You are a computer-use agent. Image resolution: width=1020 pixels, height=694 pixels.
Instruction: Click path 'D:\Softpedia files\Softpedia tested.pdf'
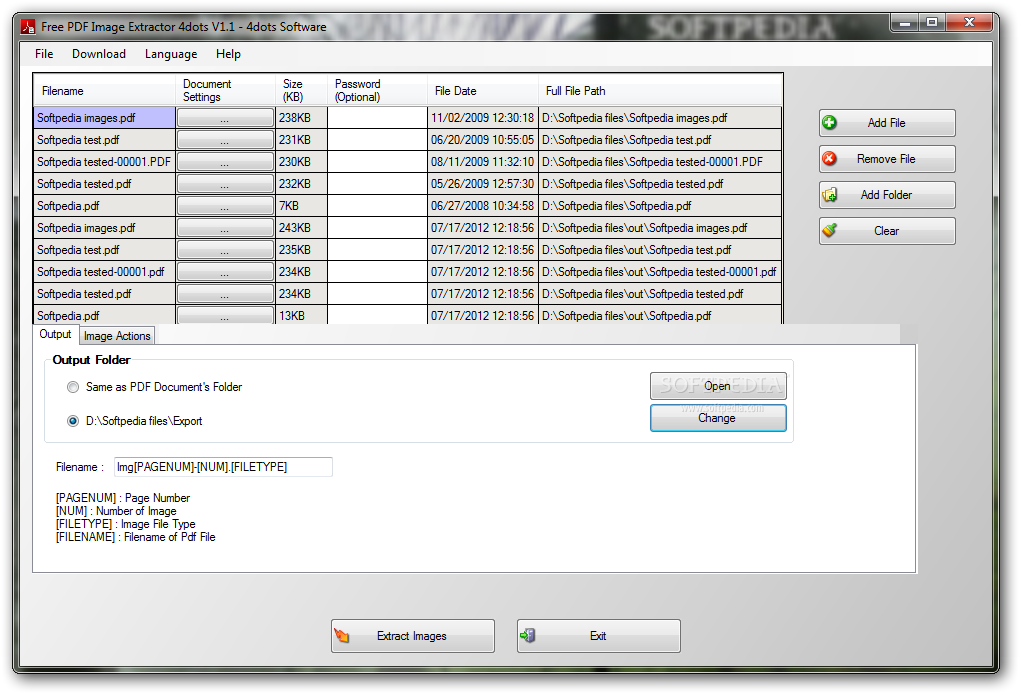coord(660,184)
